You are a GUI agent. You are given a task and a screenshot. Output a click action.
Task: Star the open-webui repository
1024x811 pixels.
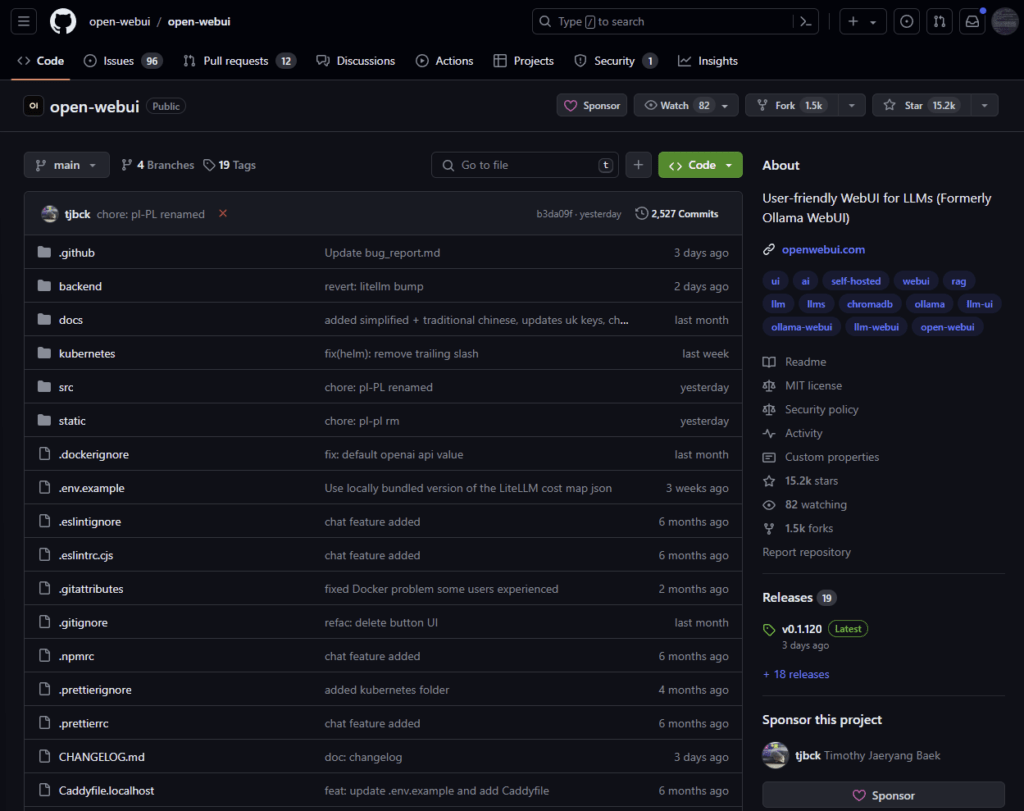[x=915, y=105]
